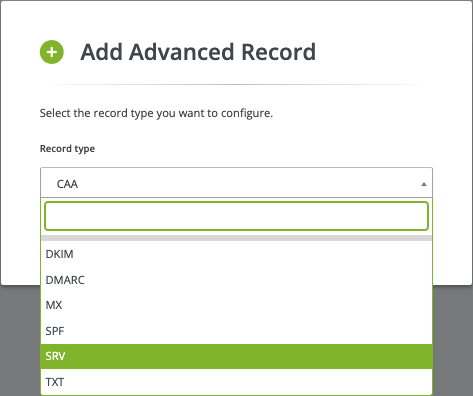Click empty white space right of the heading
Viewport: 473px width, 396px height.
(383, 52)
